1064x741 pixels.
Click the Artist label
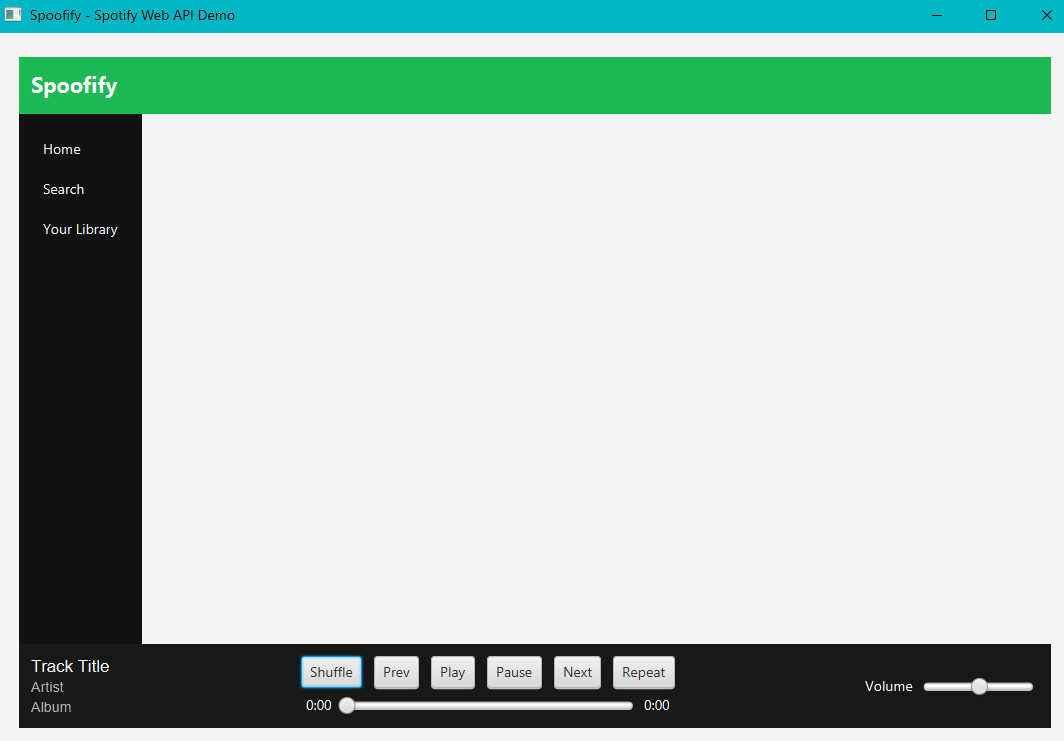coord(47,687)
